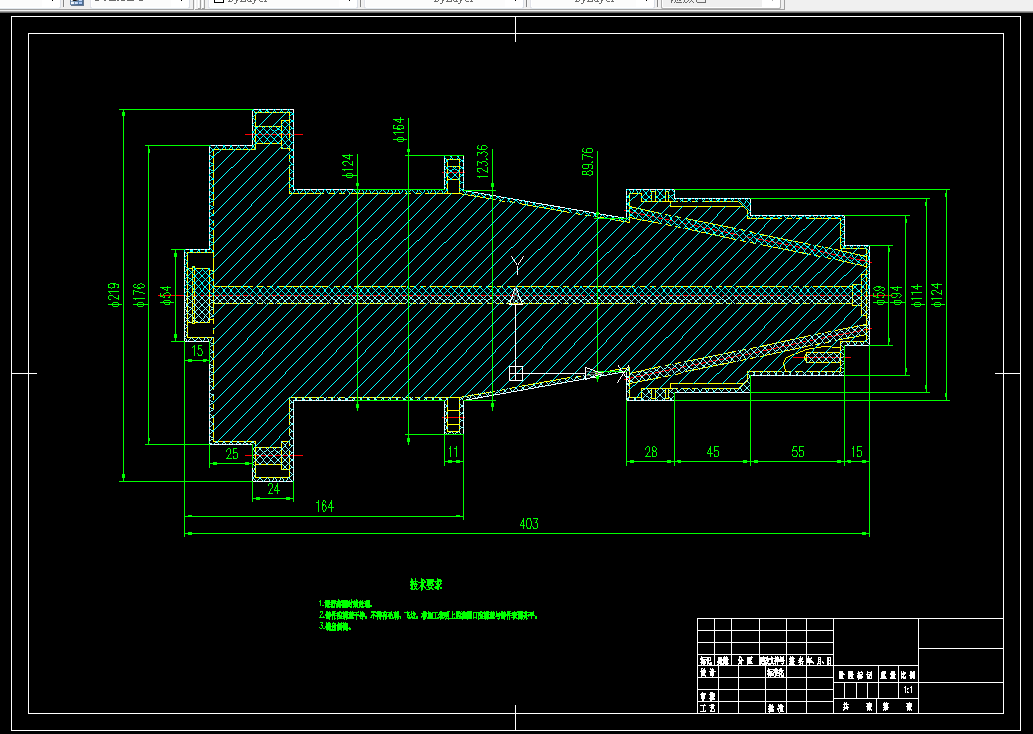The height and width of the screenshot is (734, 1033).
Task: Click the 技术要求 heading text
Action: click(426, 584)
